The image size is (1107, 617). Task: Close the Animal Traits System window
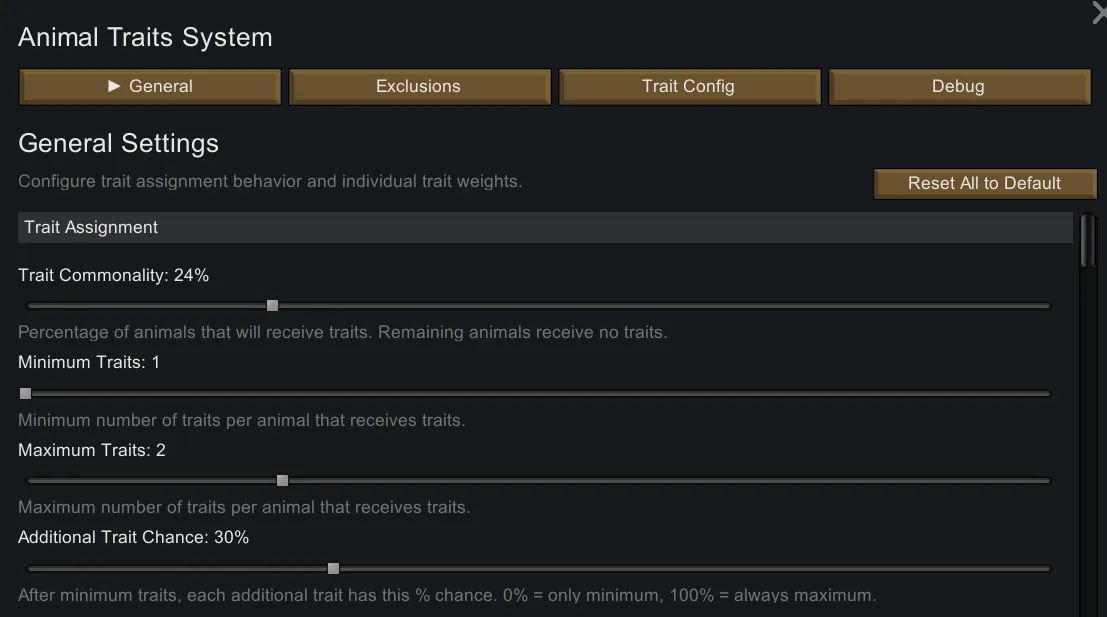[x=1099, y=12]
